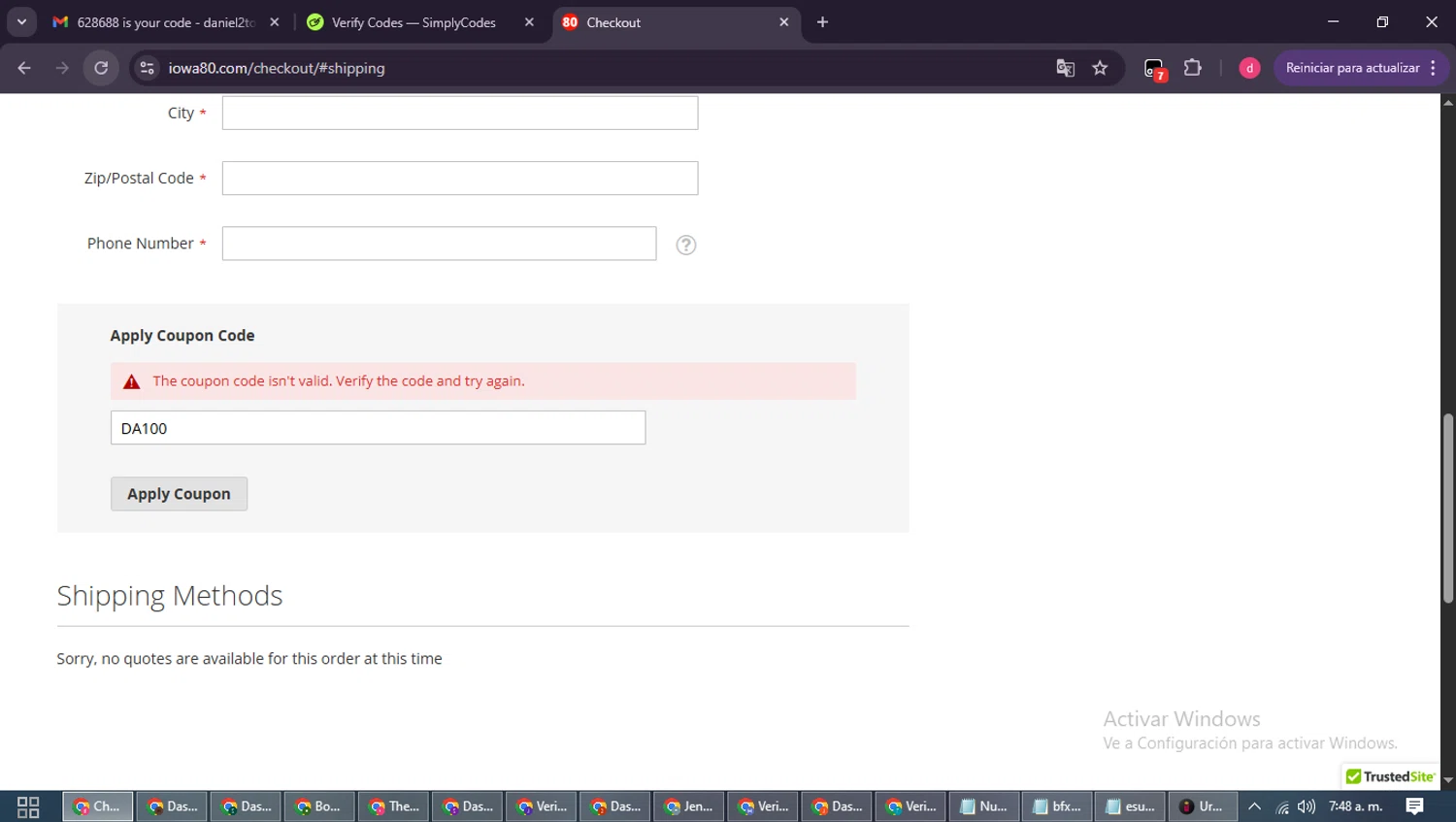
Task: Click the invalid coupon error message
Action: (339, 381)
